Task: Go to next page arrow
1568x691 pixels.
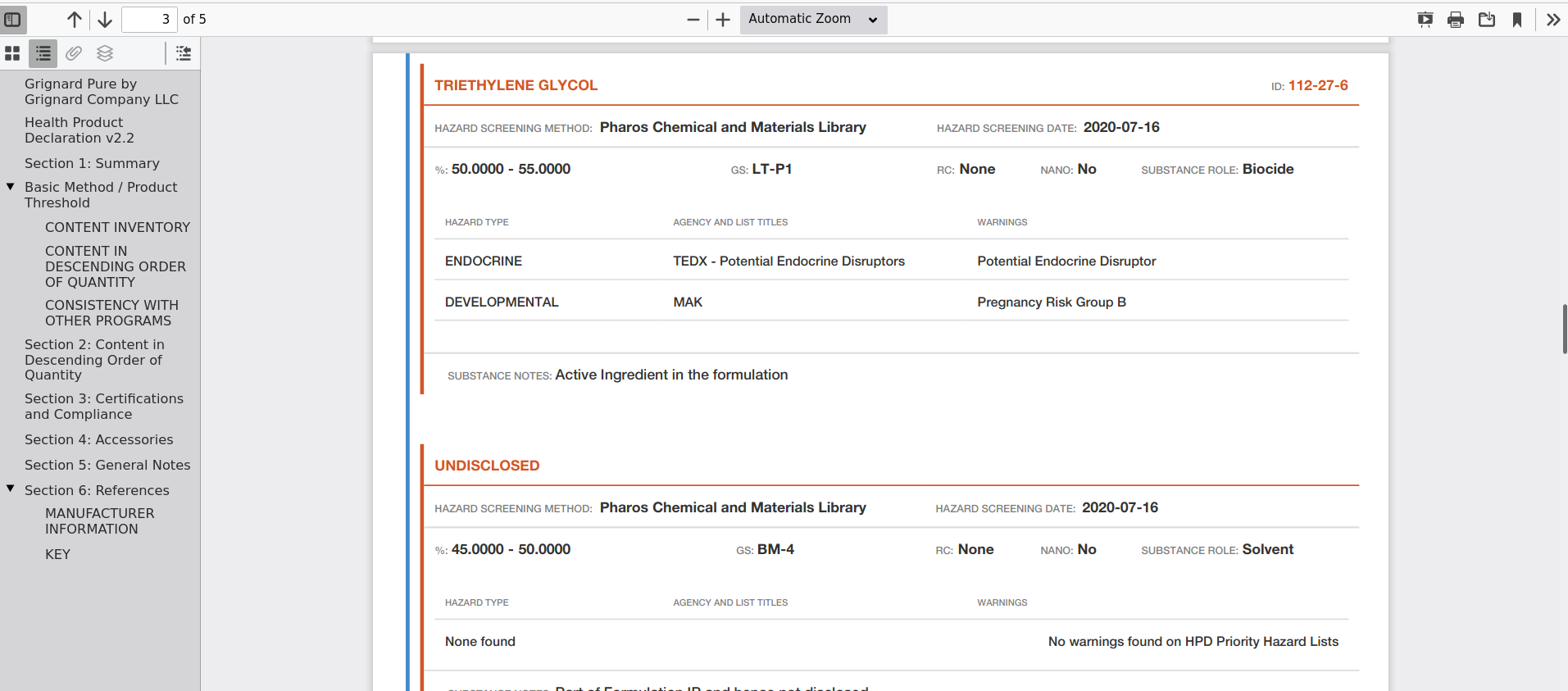Action: point(105,20)
